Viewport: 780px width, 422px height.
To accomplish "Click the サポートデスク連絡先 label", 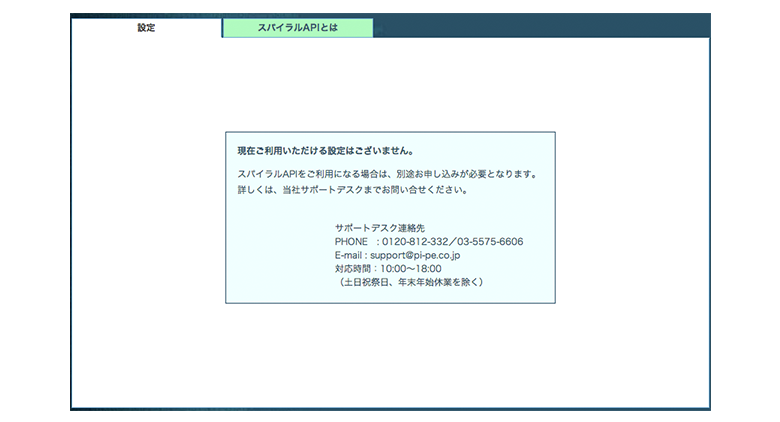I will [x=380, y=228].
